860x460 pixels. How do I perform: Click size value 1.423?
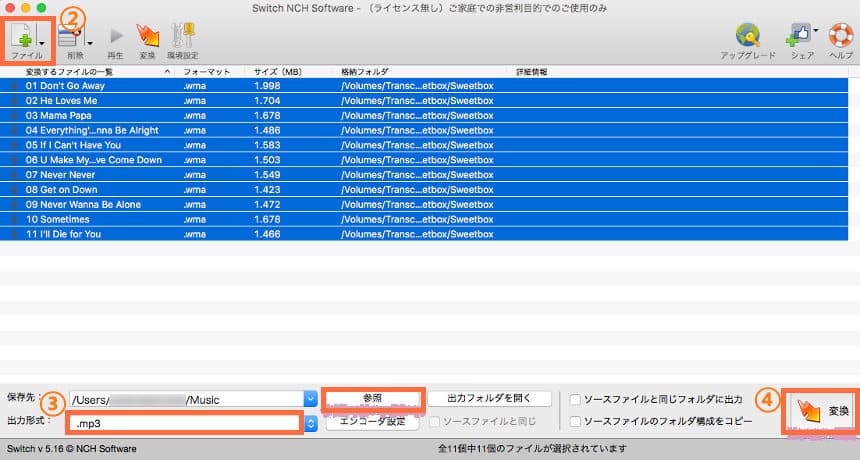click(267, 189)
